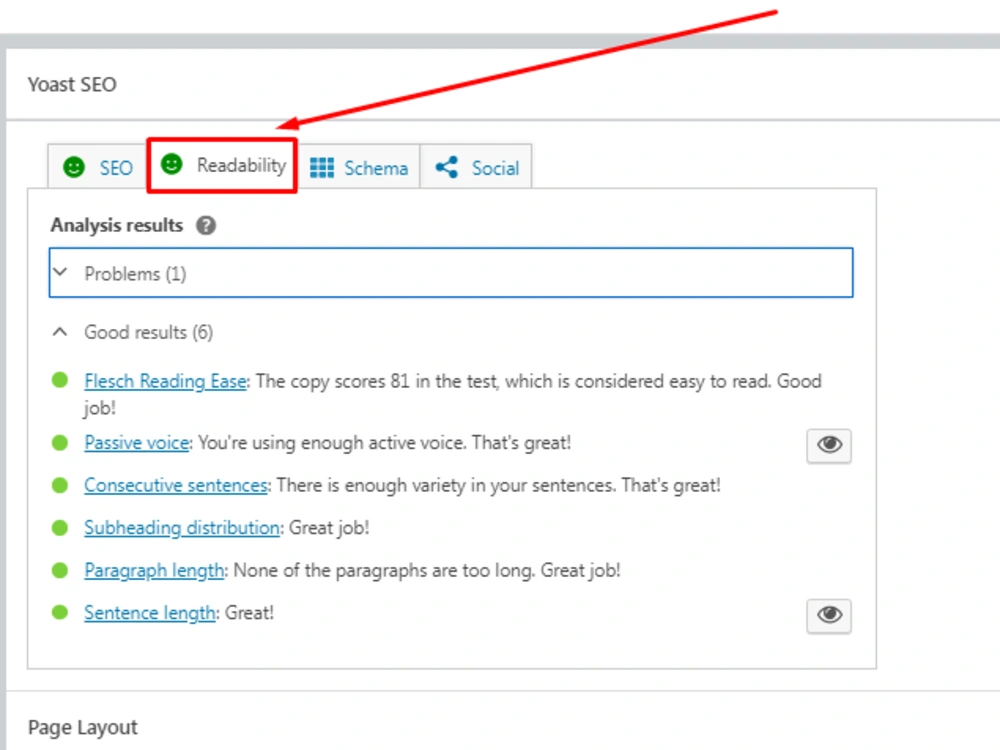Image resolution: width=1000 pixels, height=750 pixels.
Task: Click the Social share icon
Action: tap(446, 167)
